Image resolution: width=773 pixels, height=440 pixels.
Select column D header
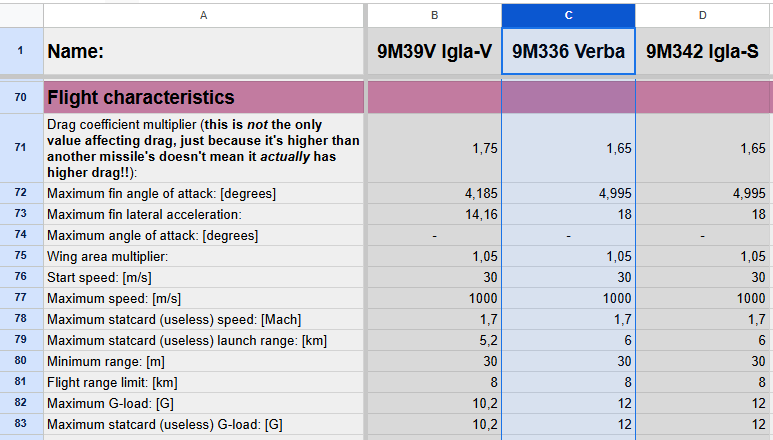click(703, 15)
